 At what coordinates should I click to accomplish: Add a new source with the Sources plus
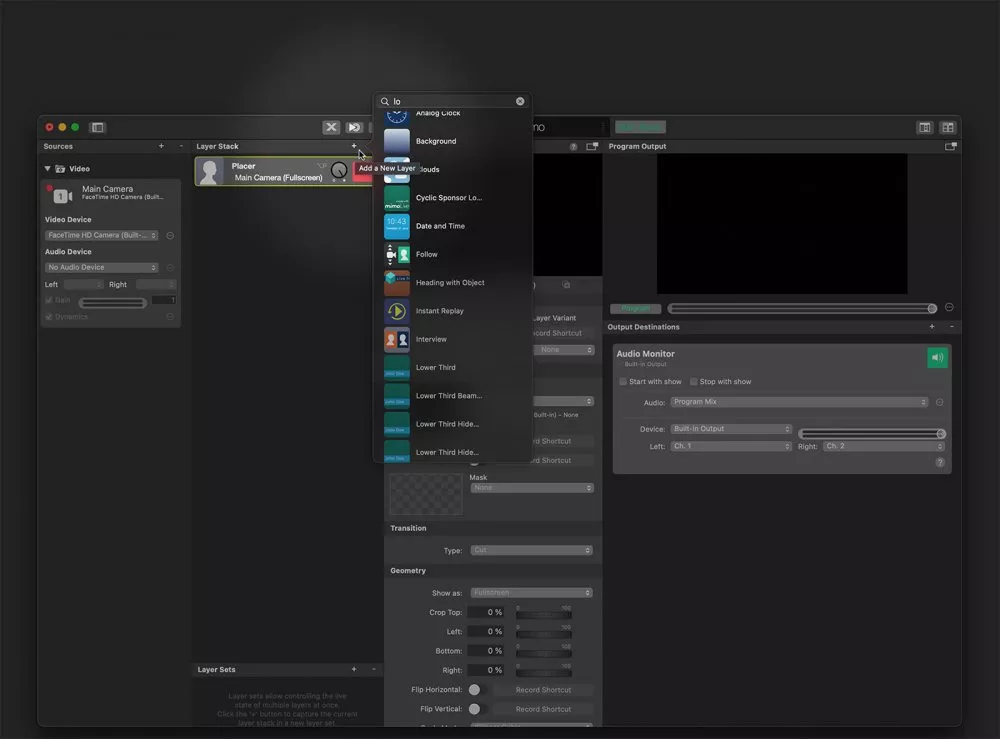tap(161, 146)
